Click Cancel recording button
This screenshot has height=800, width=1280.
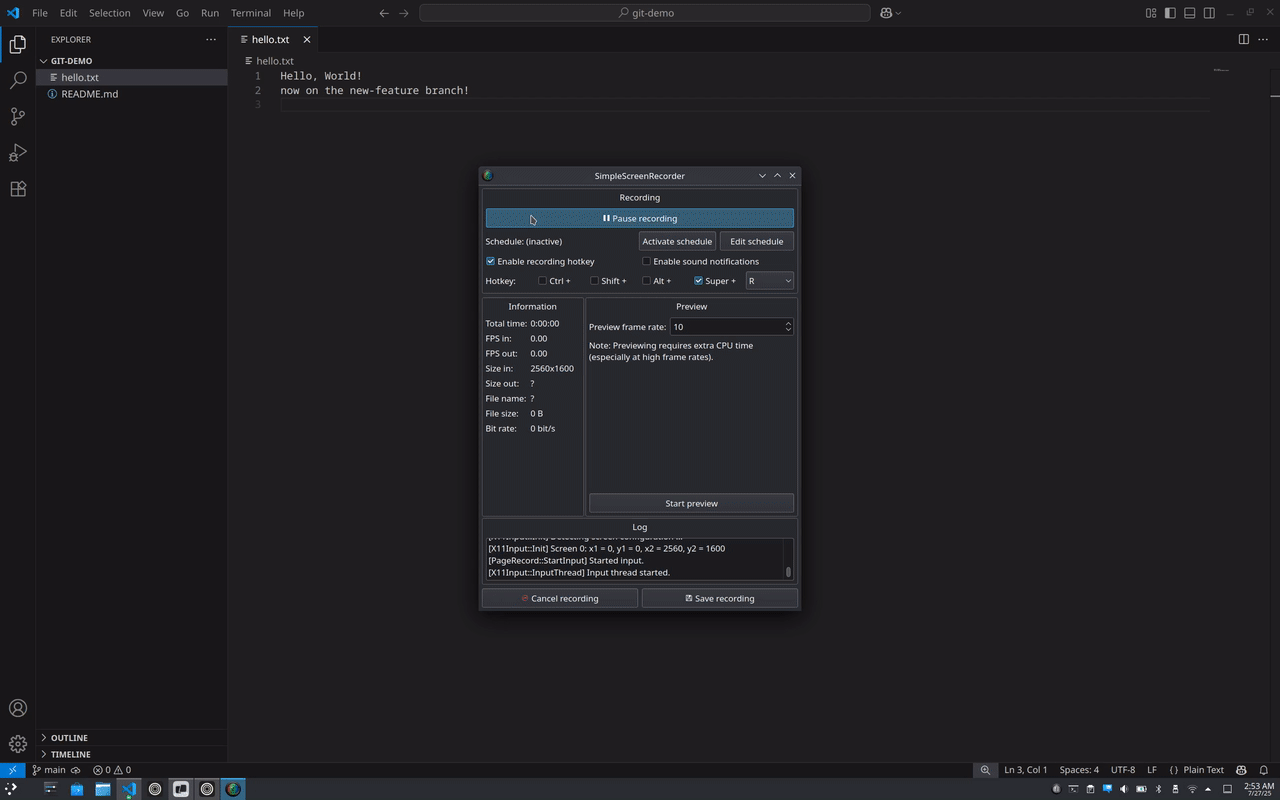click(560, 598)
